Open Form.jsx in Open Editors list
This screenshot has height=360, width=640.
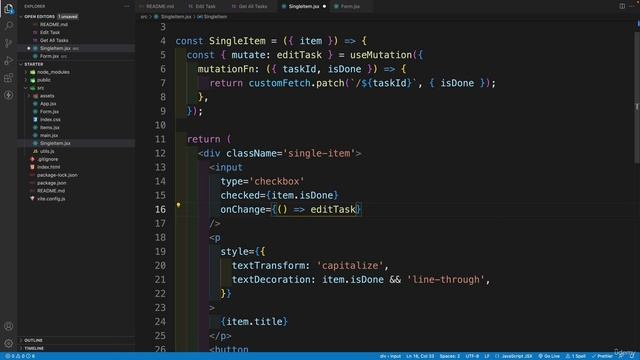49,56
